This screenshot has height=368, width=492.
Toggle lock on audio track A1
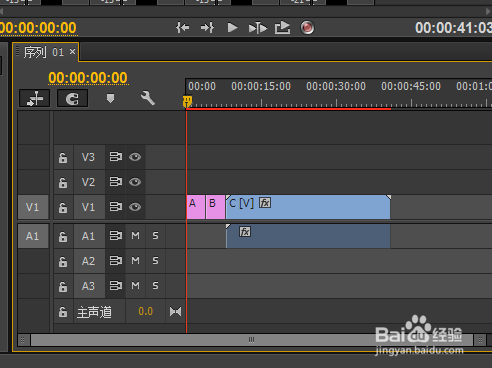(x=63, y=236)
